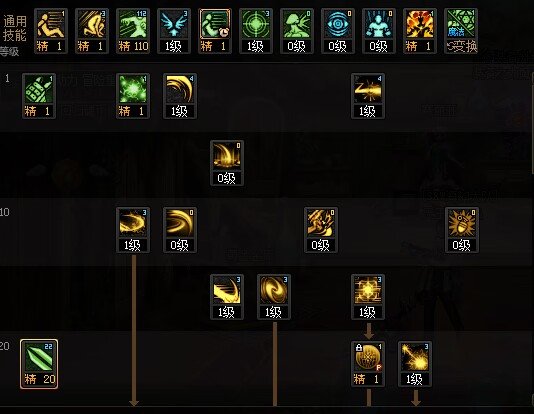
Task: Click the green sparkle burst skill icon
Action: (x=133, y=96)
